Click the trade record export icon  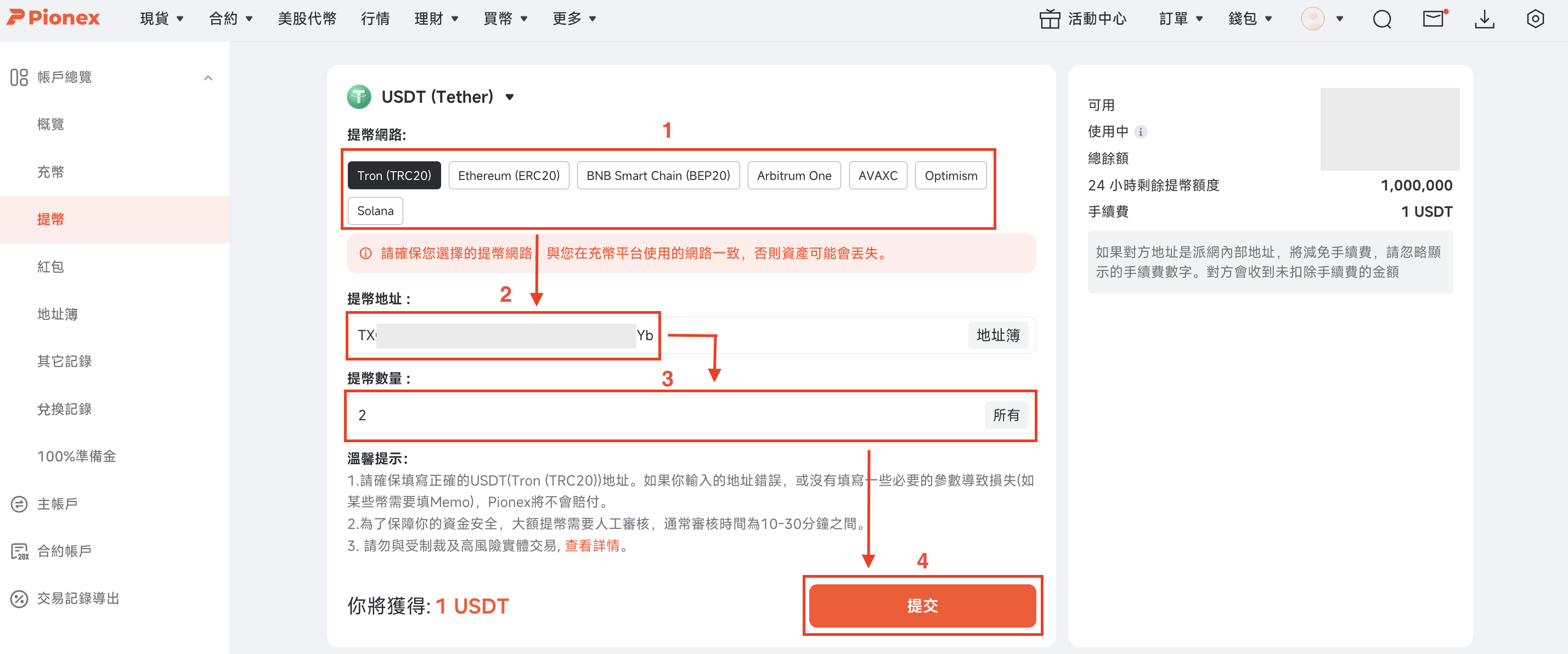coord(19,599)
